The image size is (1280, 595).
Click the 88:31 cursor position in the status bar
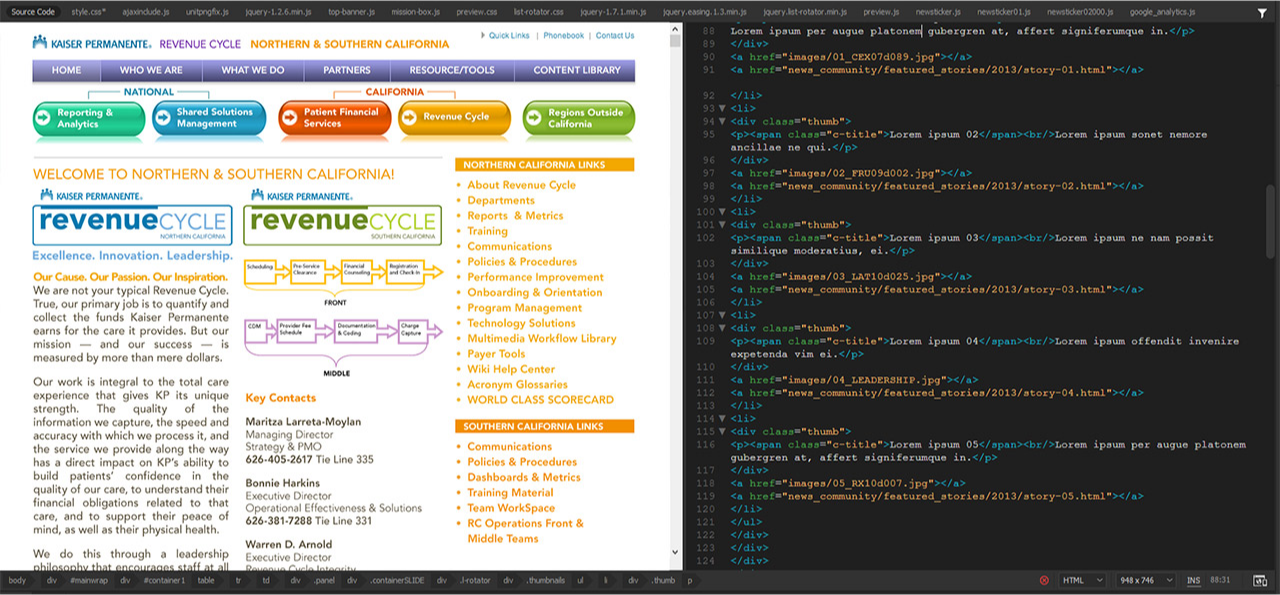click(x=1221, y=580)
